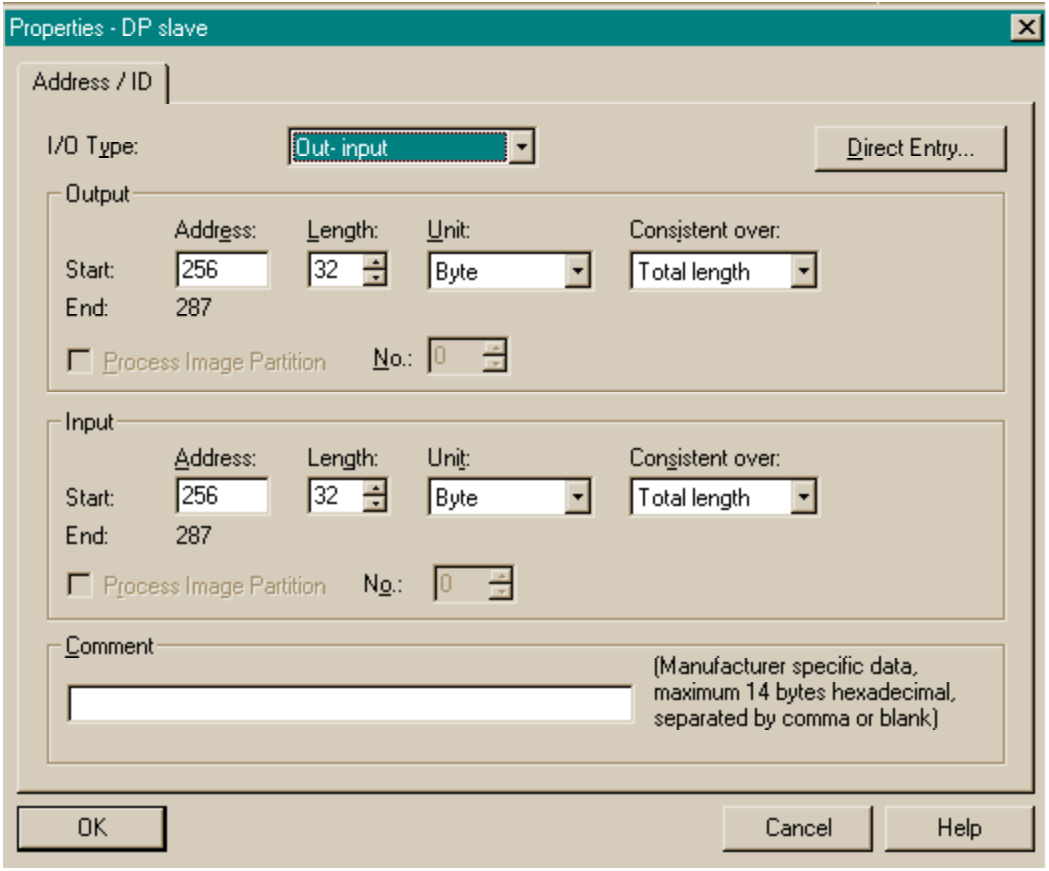The height and width of the screenshot is (871, 1049).
Task: Click the Input End value 287
Action: (193, 535)
